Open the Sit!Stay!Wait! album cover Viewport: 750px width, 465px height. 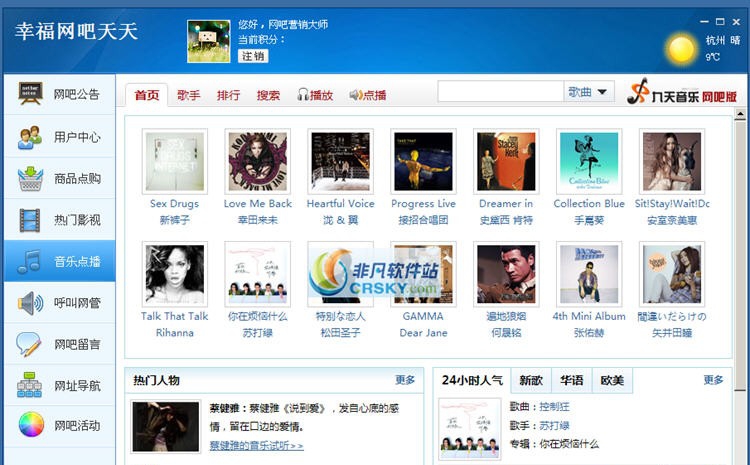[x=672, y=161]
